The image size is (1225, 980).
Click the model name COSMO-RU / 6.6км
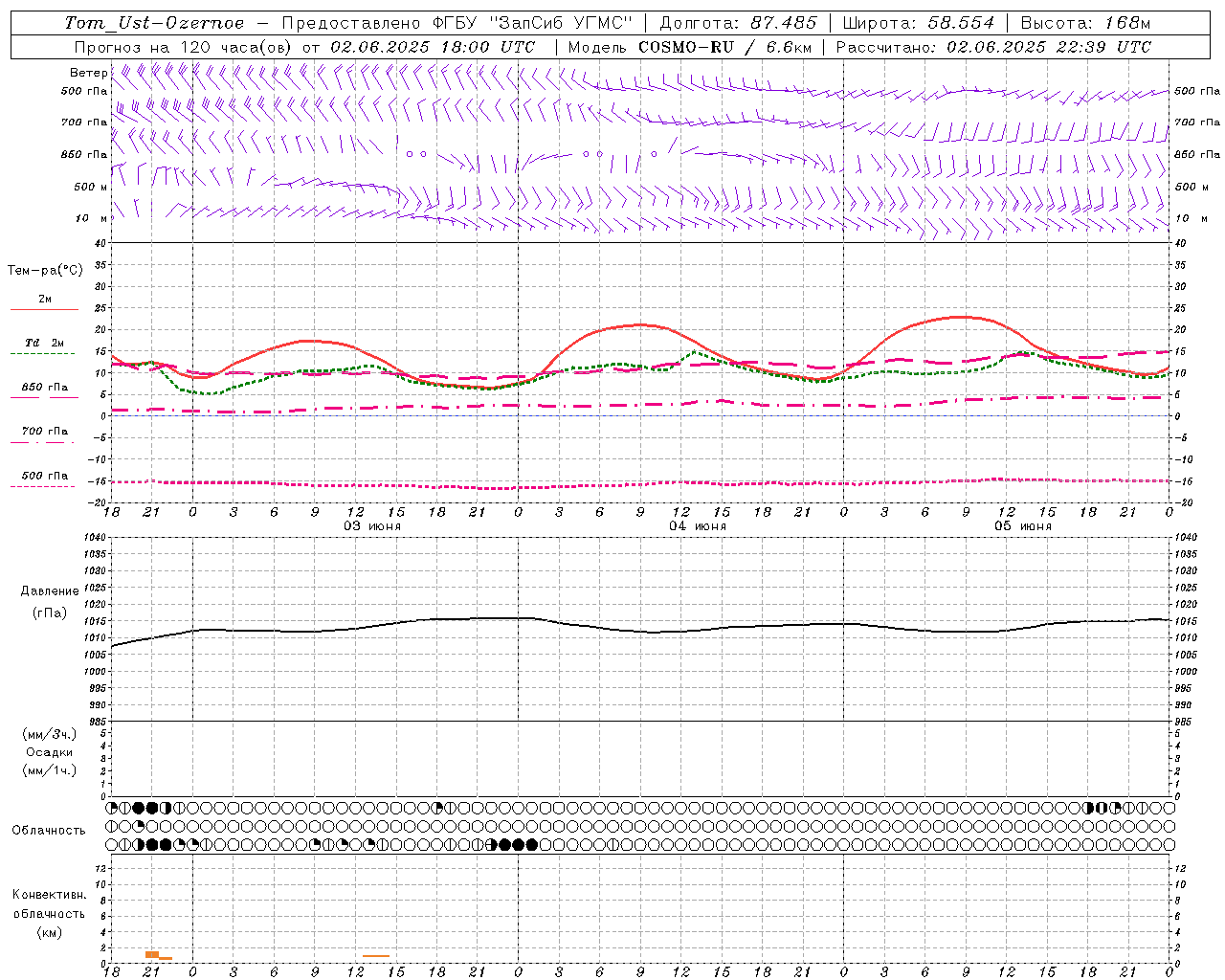click(724, 47)
